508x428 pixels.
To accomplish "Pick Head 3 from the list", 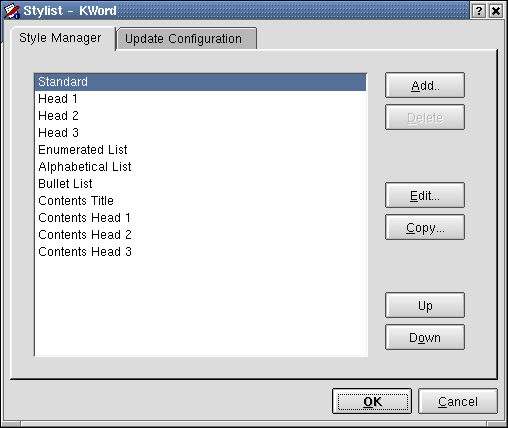I will tap(200, 133).
